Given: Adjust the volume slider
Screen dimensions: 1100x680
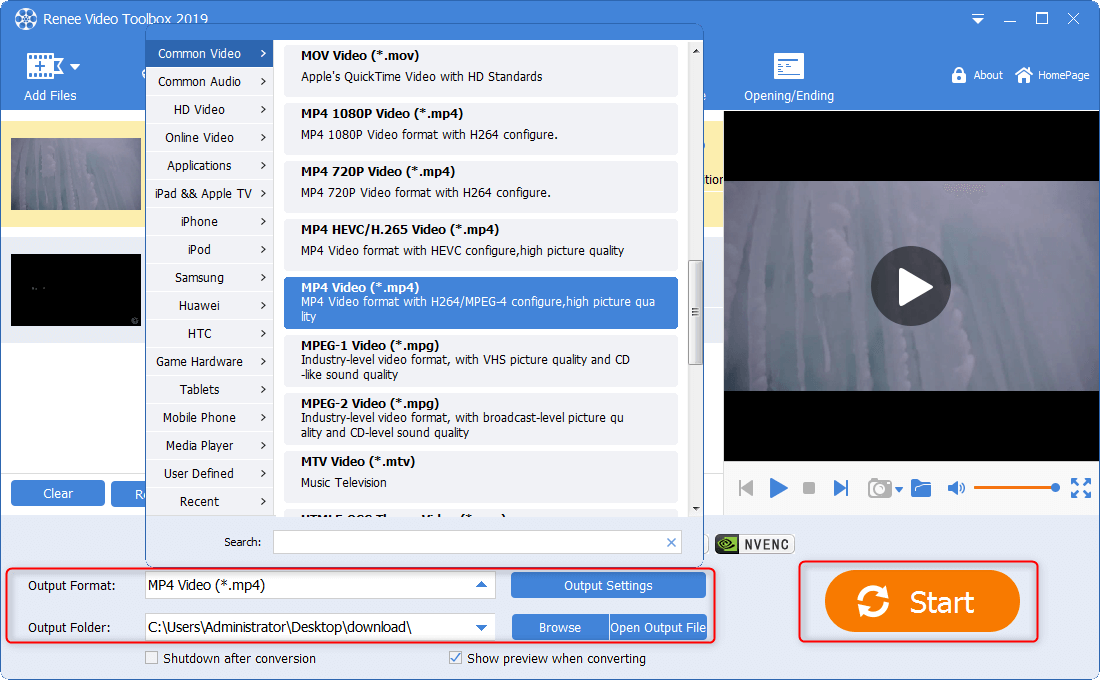Looking at the screenshot, I should coord(1014,488).
